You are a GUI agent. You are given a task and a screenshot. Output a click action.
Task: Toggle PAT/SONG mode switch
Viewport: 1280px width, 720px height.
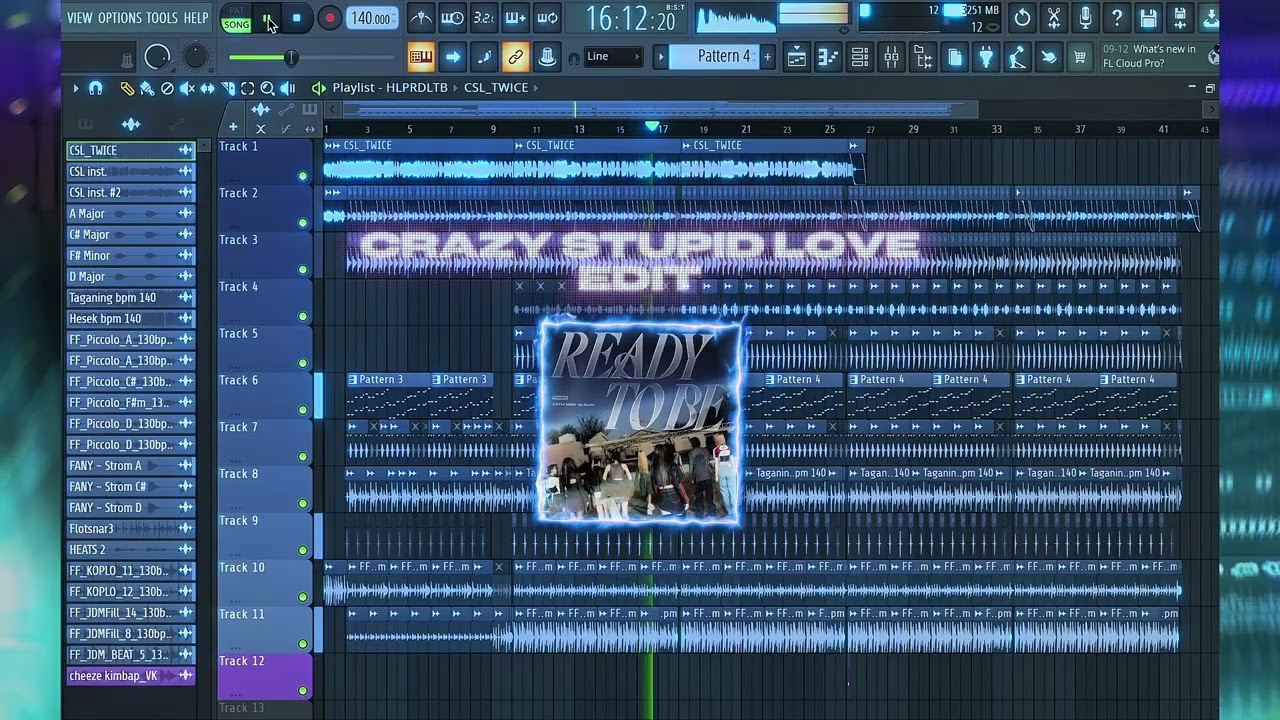tap(237, 19)
